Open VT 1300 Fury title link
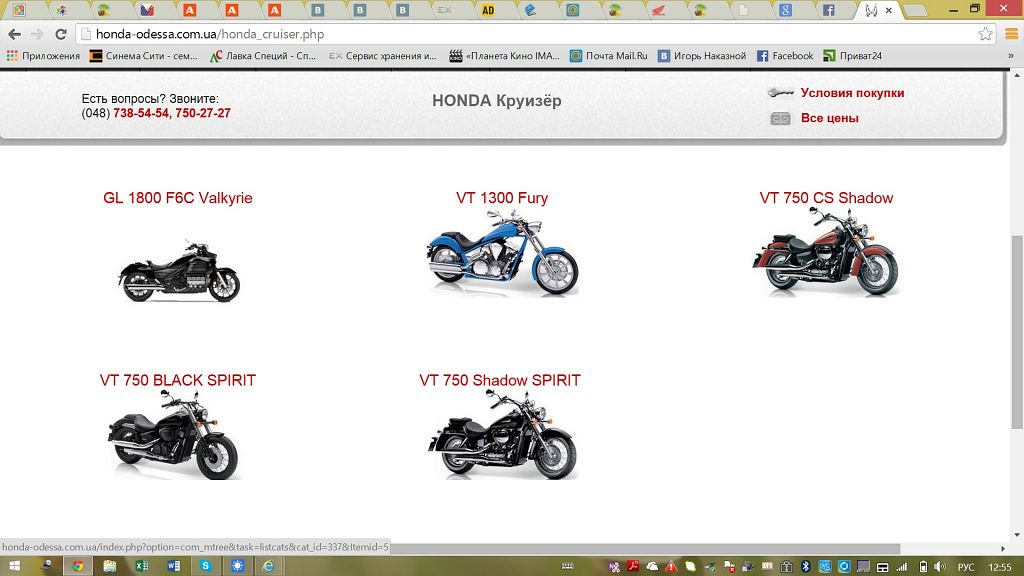The width and height of the screenshot is (1024, 576). click(x=502, y=198)
